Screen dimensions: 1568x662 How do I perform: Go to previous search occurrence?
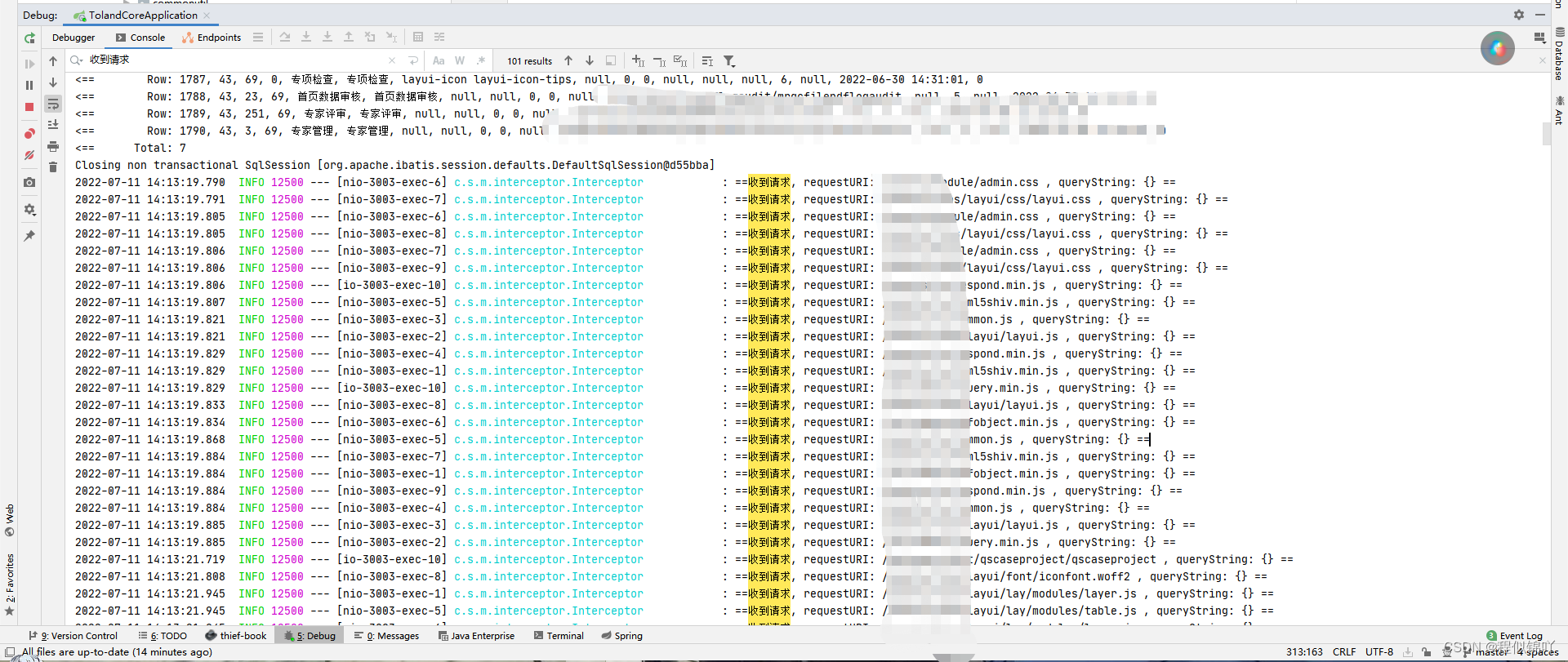coord(568,60)
